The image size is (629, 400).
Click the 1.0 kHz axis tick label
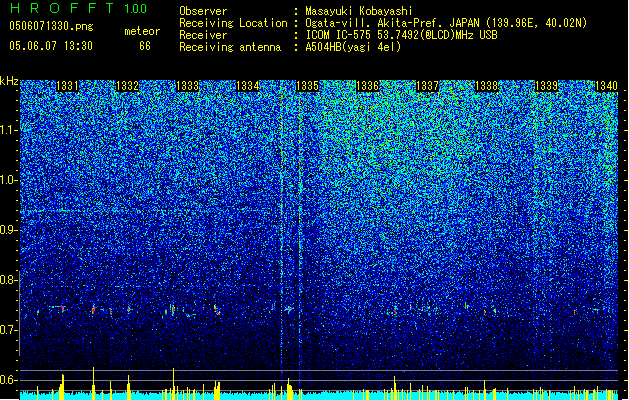tap(9, 180)
